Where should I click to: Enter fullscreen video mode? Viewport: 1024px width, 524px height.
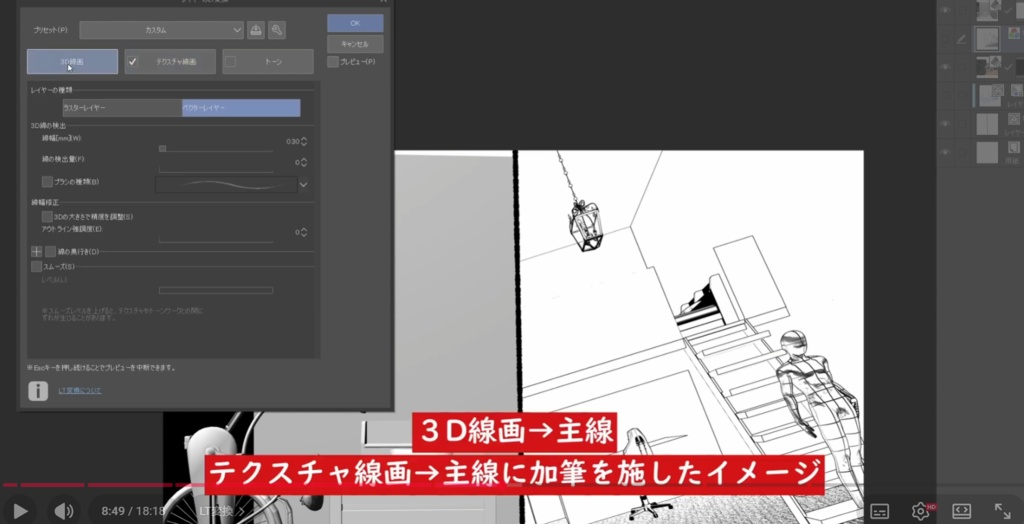1002,510
